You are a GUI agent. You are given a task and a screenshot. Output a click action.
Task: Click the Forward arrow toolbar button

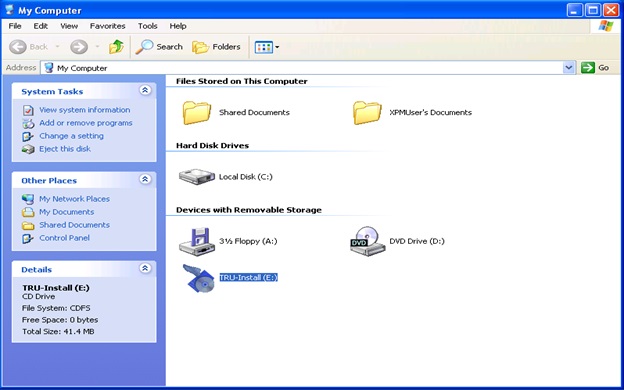pos(79,47)
